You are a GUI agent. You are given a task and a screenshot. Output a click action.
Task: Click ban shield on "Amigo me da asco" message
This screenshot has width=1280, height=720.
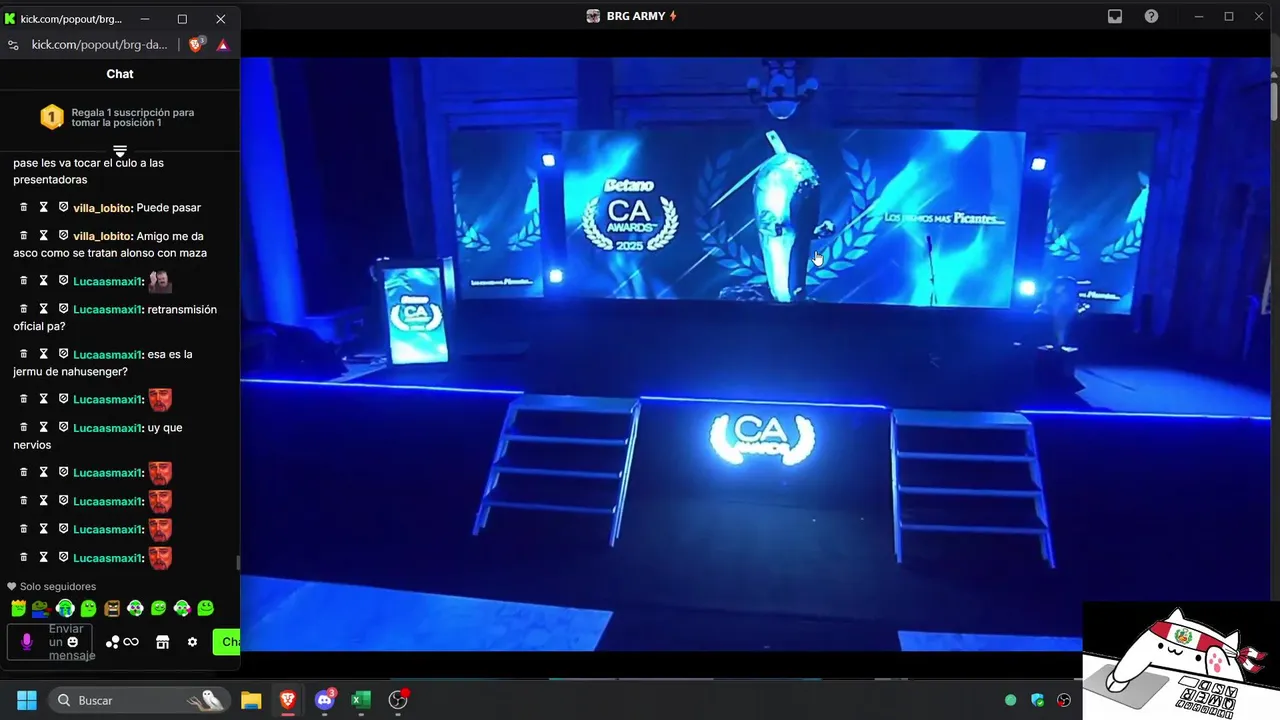click(x=63, y=235)
